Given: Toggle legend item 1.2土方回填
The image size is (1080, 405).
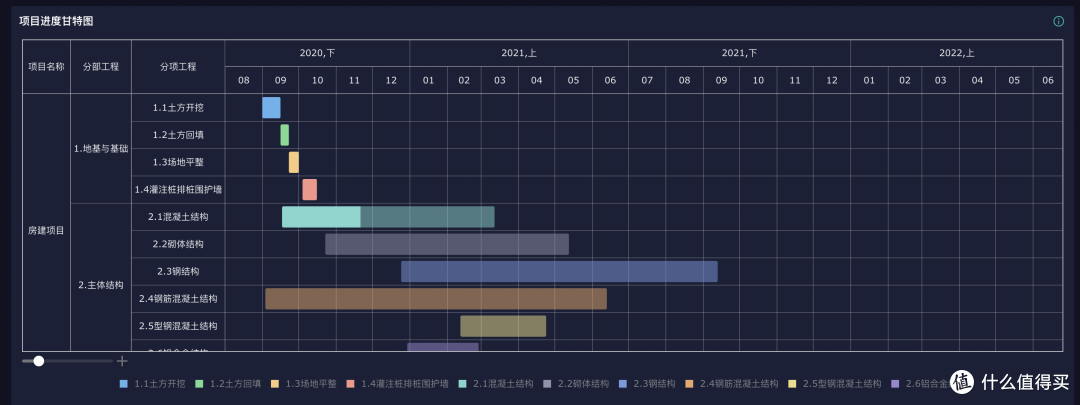Looking at the screenshot, I should [x=228, y=384].
